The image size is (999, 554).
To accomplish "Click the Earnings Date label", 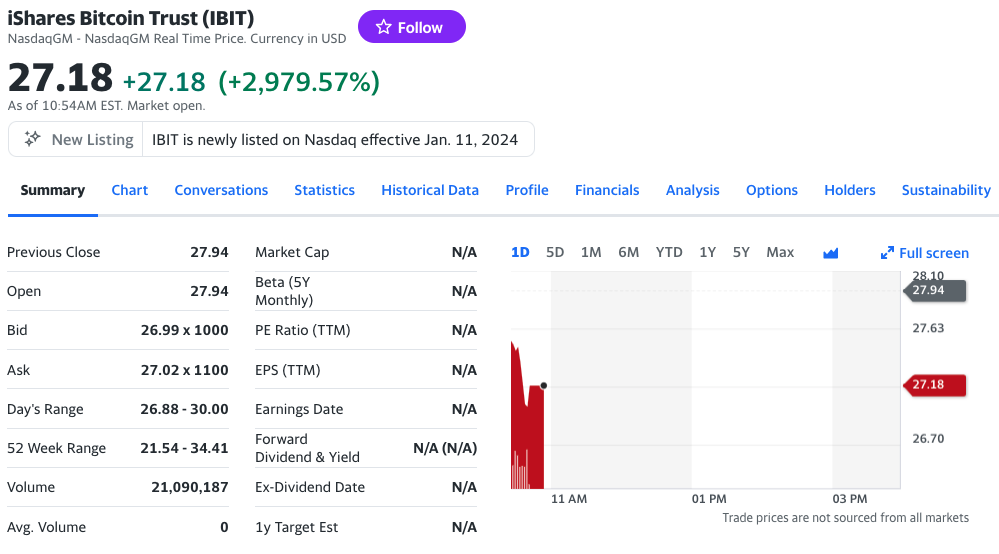I will [299, 409].
